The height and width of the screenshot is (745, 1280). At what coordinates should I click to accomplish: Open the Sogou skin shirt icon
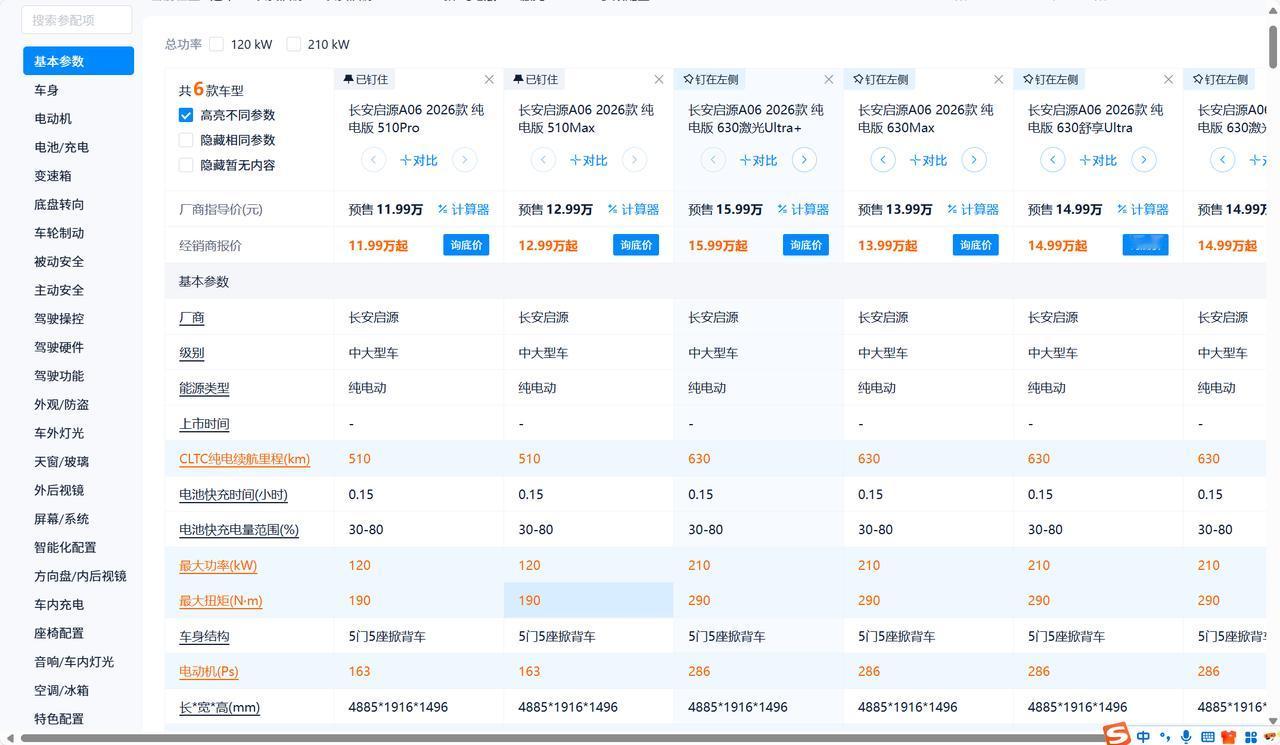click(1229, 737)
